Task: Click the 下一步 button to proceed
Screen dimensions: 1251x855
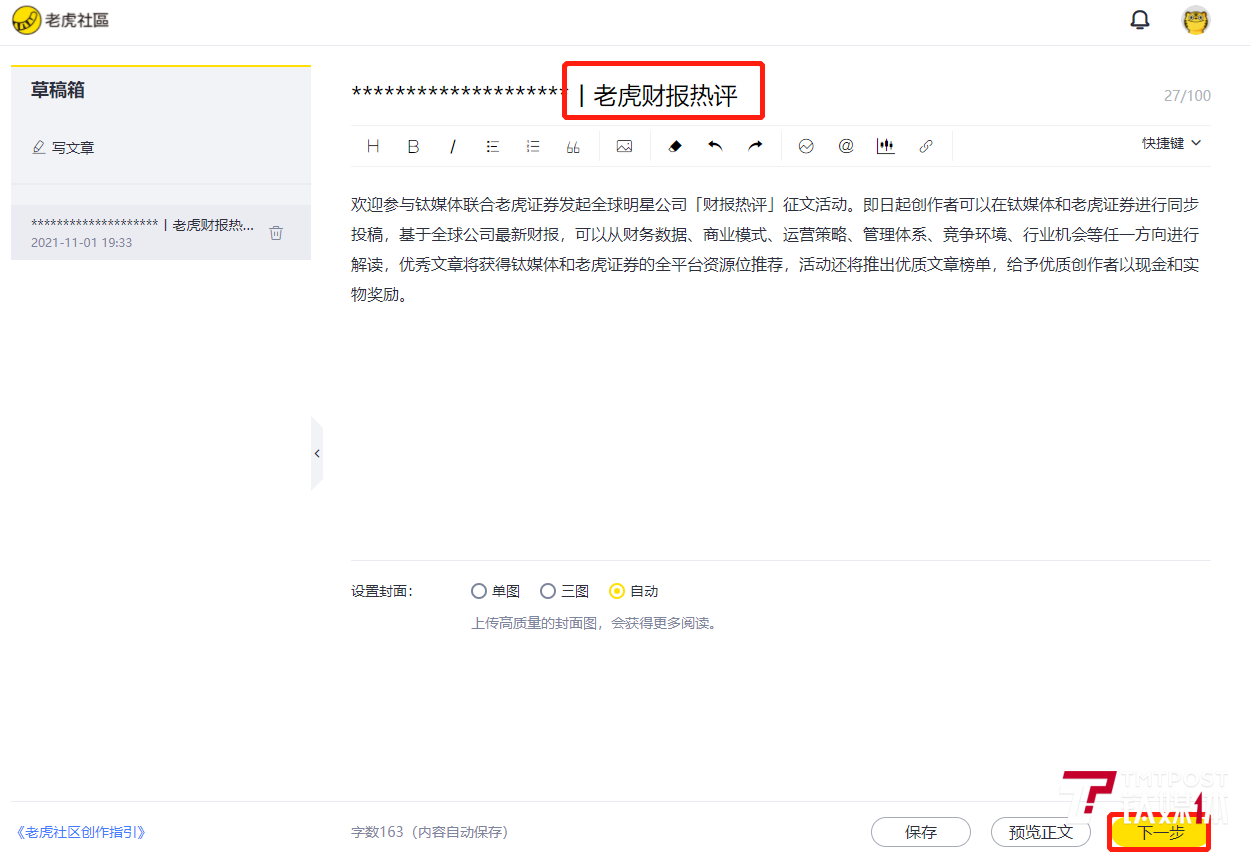Action: tap(1158, 831)
